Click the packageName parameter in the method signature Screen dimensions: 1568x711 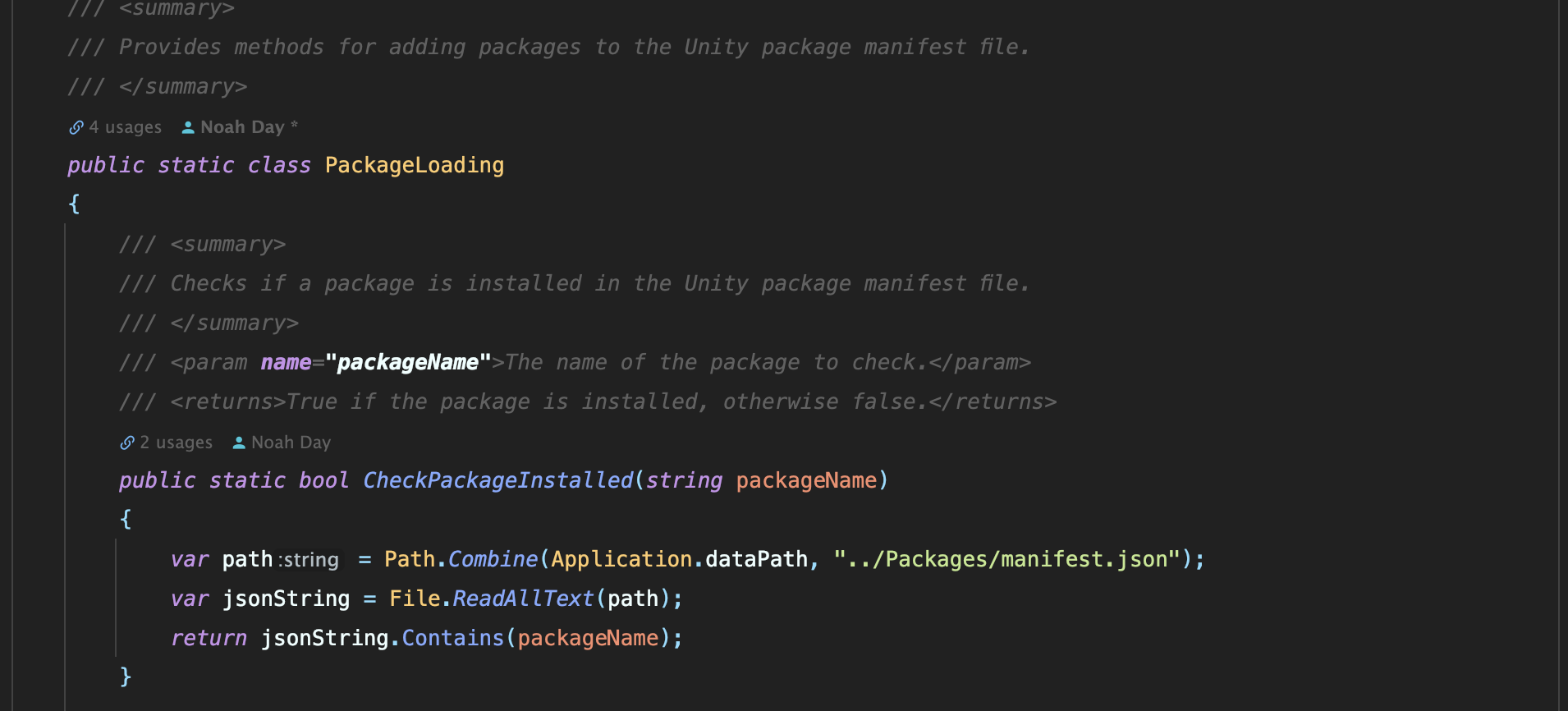(x=806, y=480)
